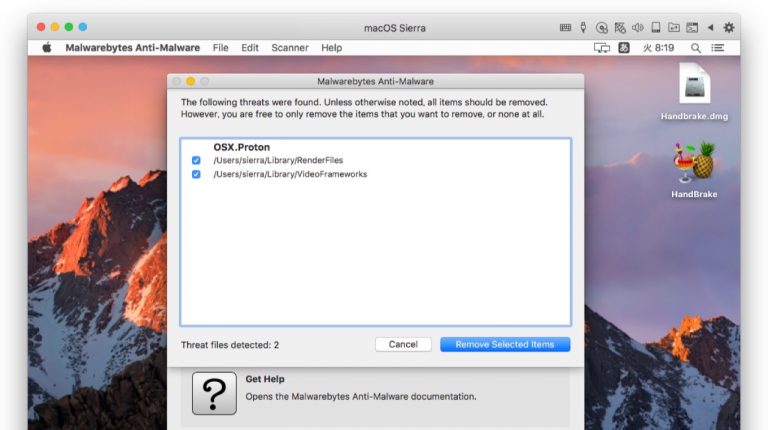Open Spotlight search magnifying glass
This screenshot has width=768, height=430.
[695, 48]
